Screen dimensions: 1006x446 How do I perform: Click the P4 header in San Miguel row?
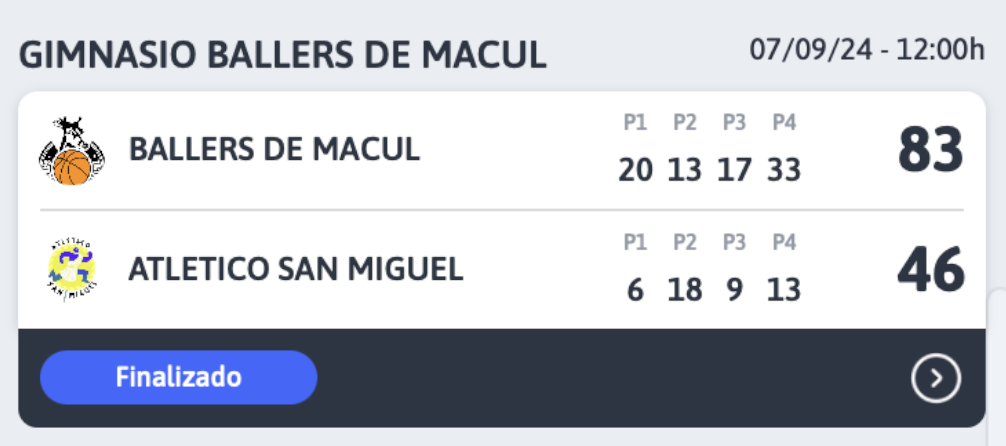(x=784, y=243)
